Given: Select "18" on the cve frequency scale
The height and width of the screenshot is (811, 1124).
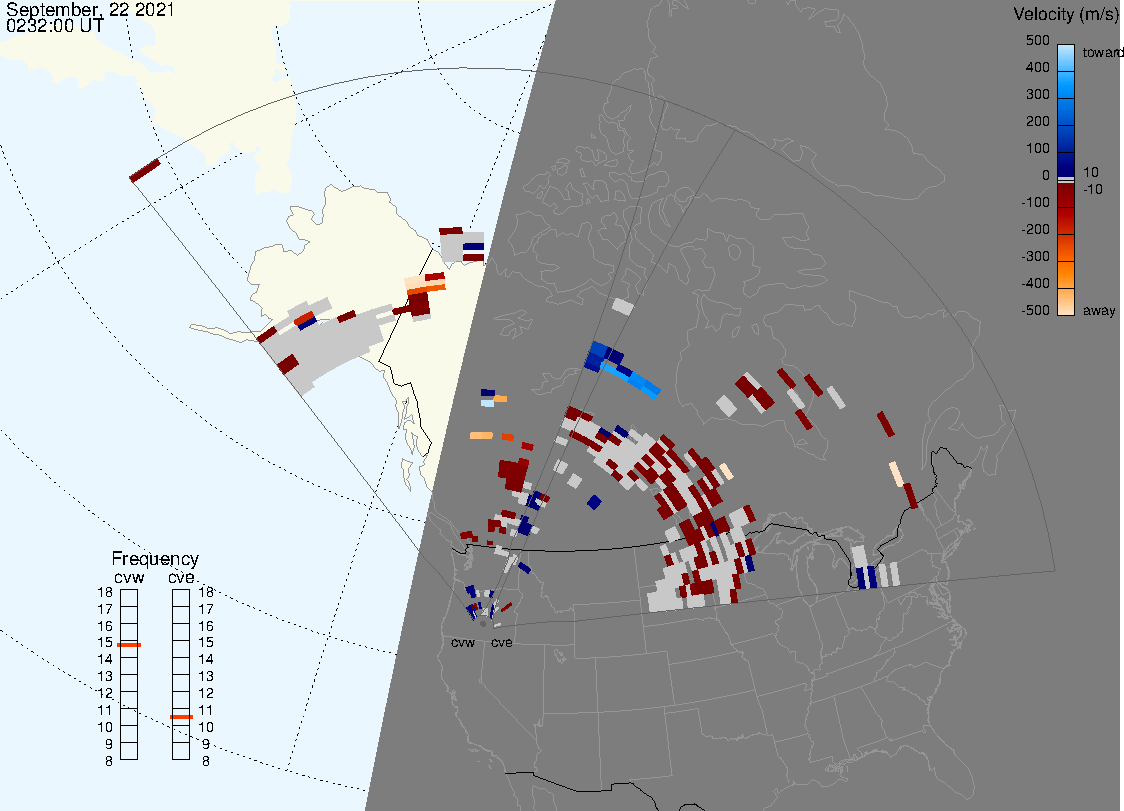Looking at the screenshot, I should [206, 592].
